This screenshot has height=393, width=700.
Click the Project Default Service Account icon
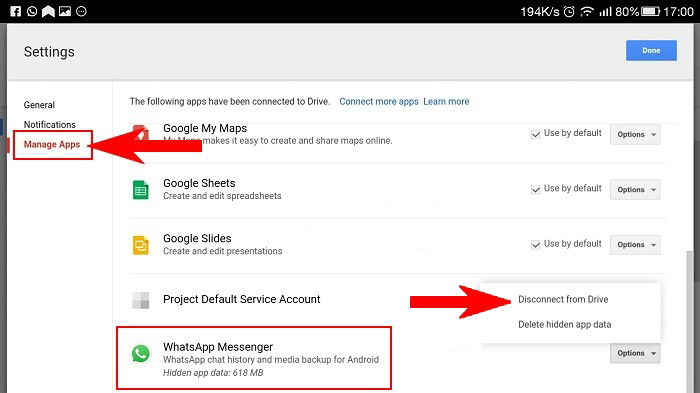coord(141,300)
